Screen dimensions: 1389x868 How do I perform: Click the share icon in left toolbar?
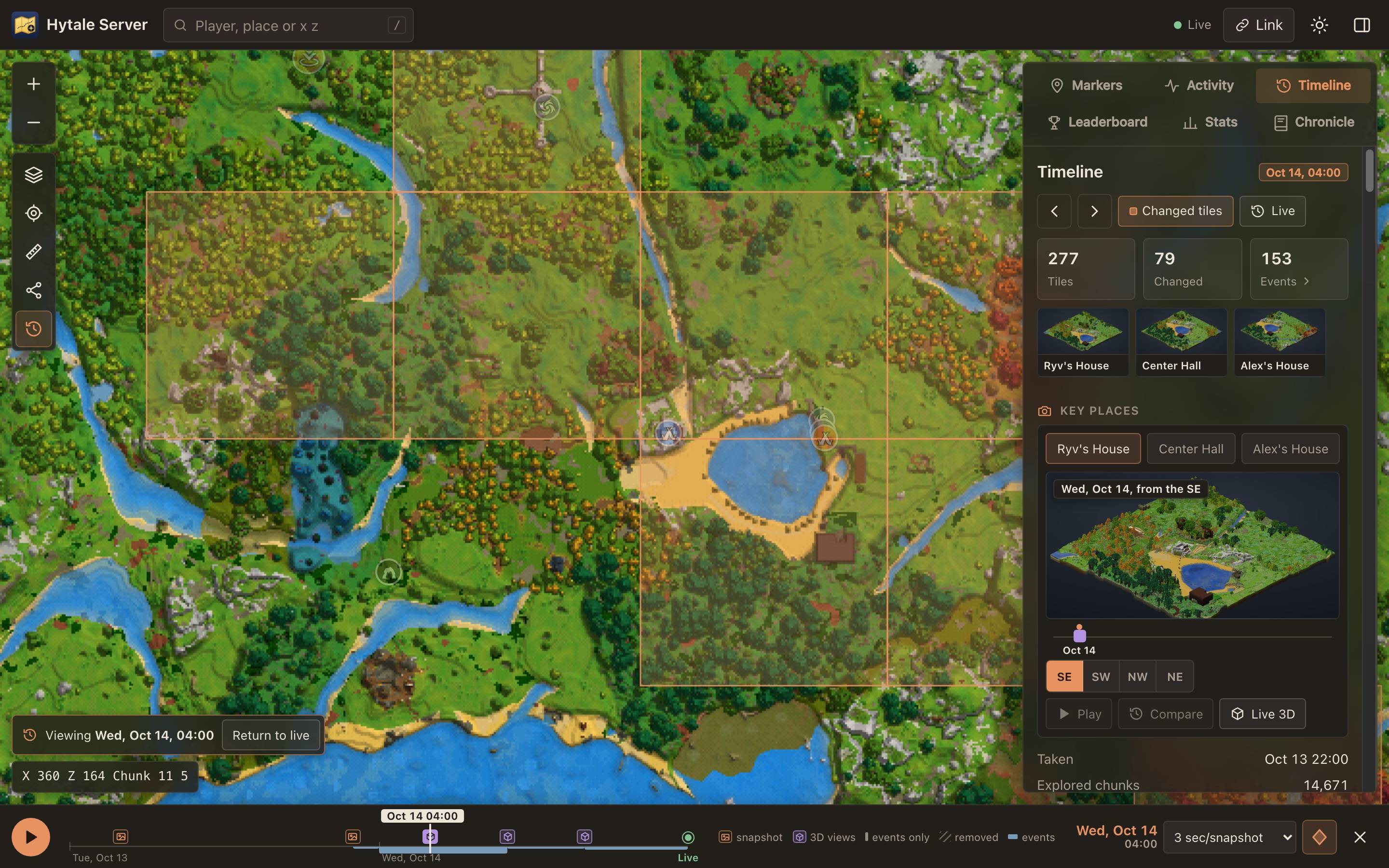[34, 290]
